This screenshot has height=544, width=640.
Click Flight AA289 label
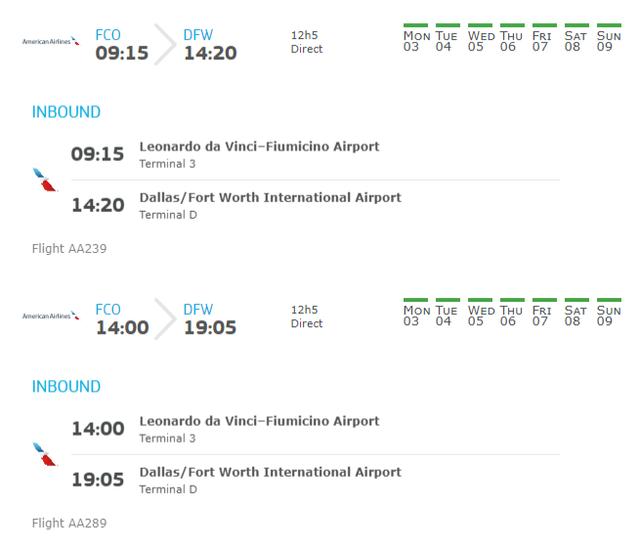pos(69,523)
